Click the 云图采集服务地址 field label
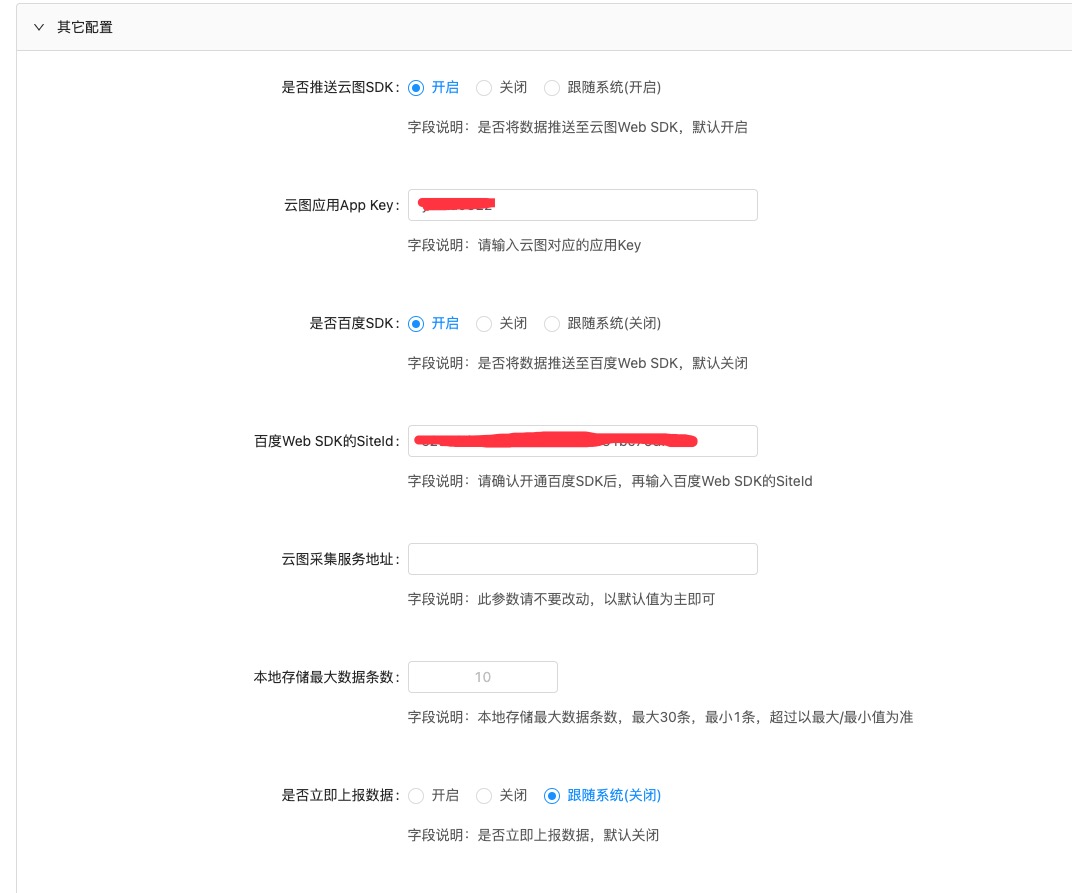This screenshot has width=1072, height=893. click(339, 559)
